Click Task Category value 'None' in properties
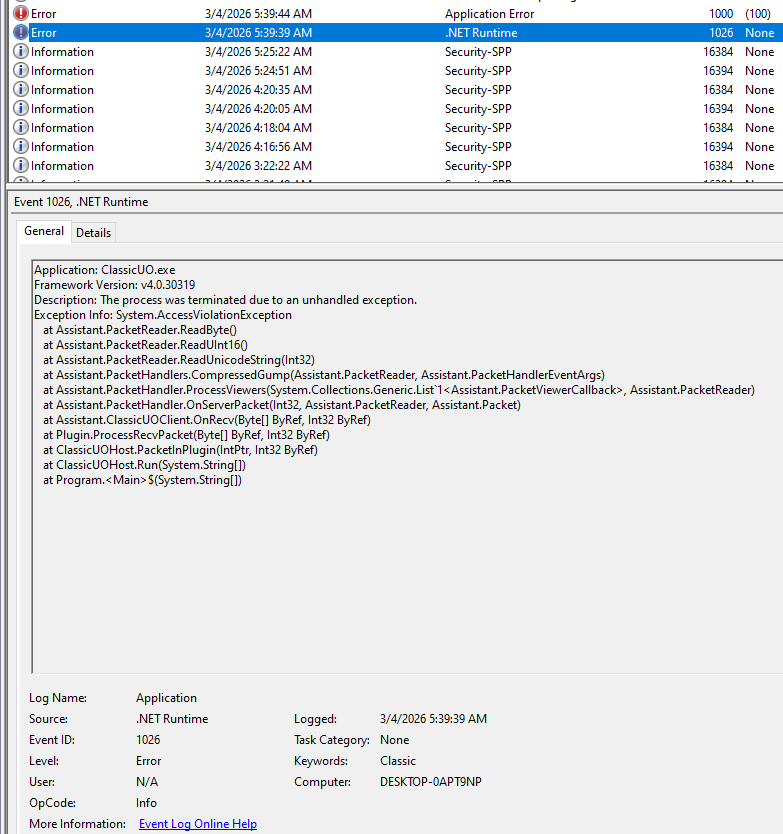The width and height of the screenshot is (783, 834). point(394,740)
